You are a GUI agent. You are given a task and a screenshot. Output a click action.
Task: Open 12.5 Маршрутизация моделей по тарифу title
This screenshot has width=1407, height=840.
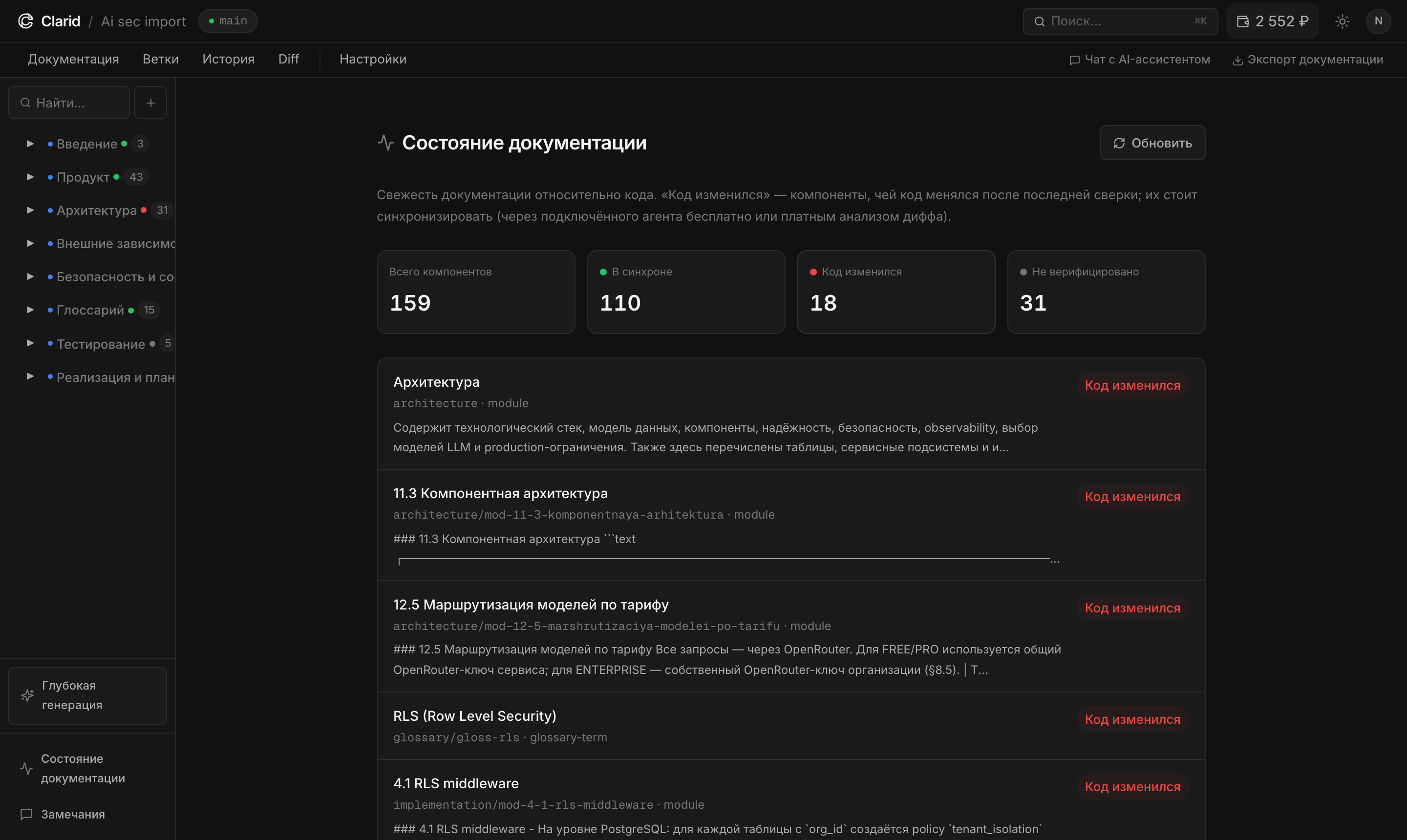[x=531, y=605]
